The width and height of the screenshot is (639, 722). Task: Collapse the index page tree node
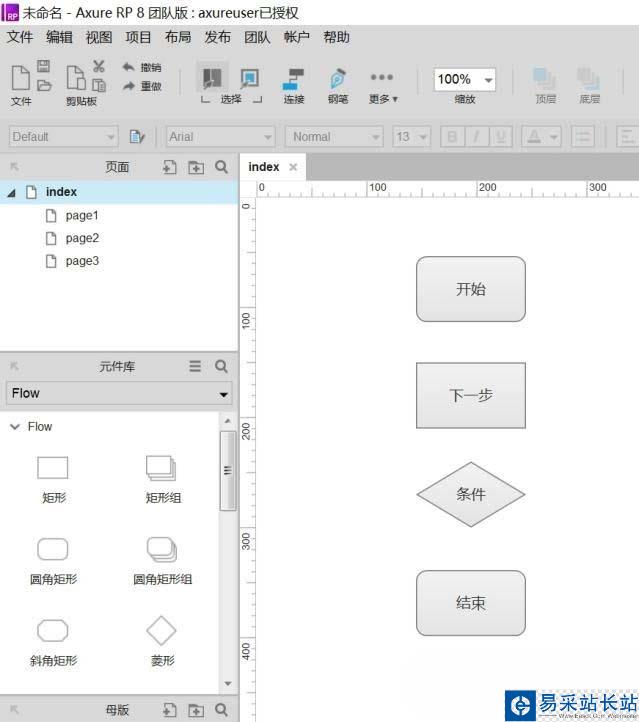(x=12, y=193)
